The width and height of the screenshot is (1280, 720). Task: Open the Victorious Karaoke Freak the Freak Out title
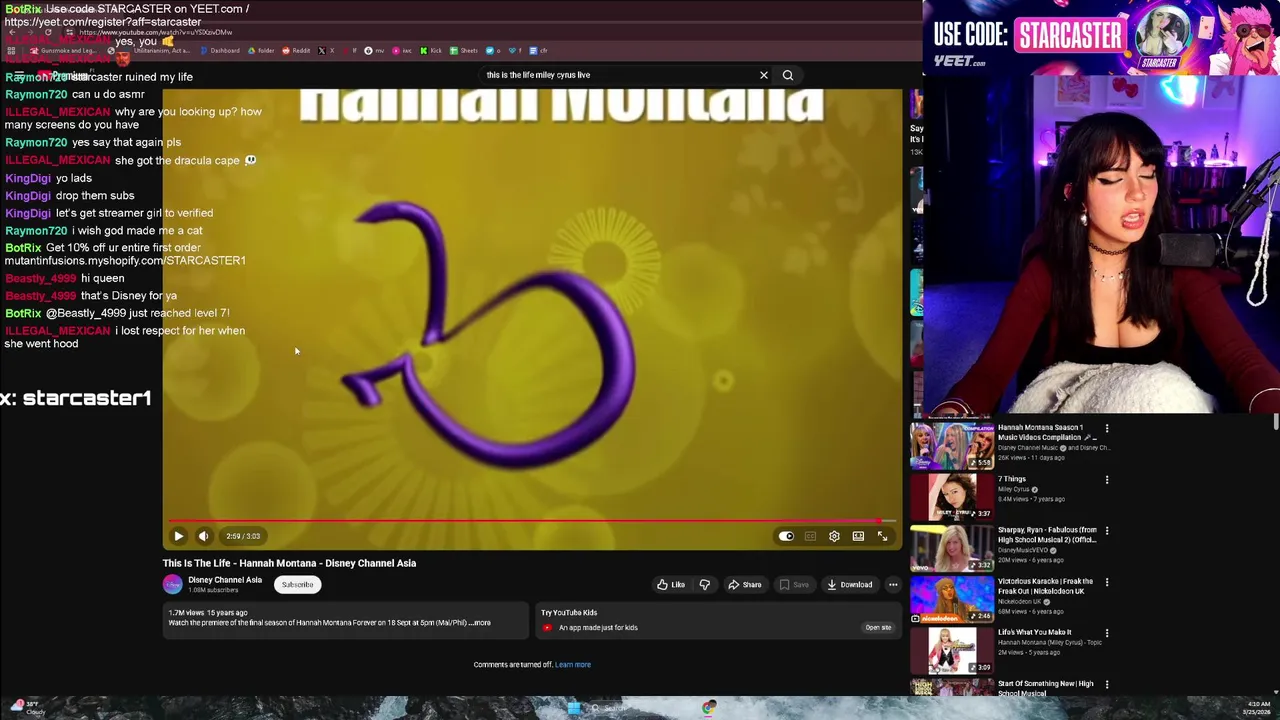pyautogui.click(x=1046, y=586)
